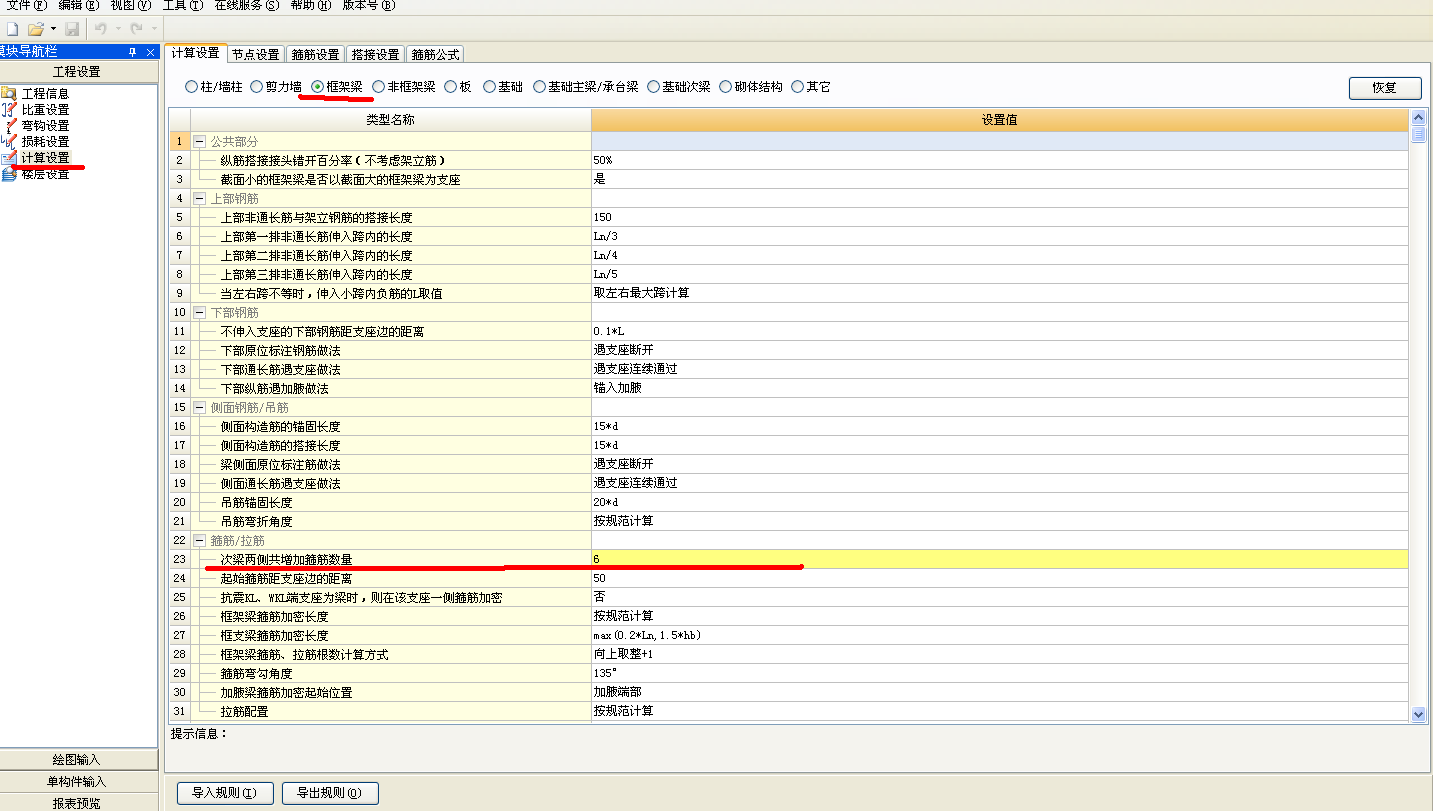
Task: Open the Undo history dropdown arrow
Action: point(116,30)
